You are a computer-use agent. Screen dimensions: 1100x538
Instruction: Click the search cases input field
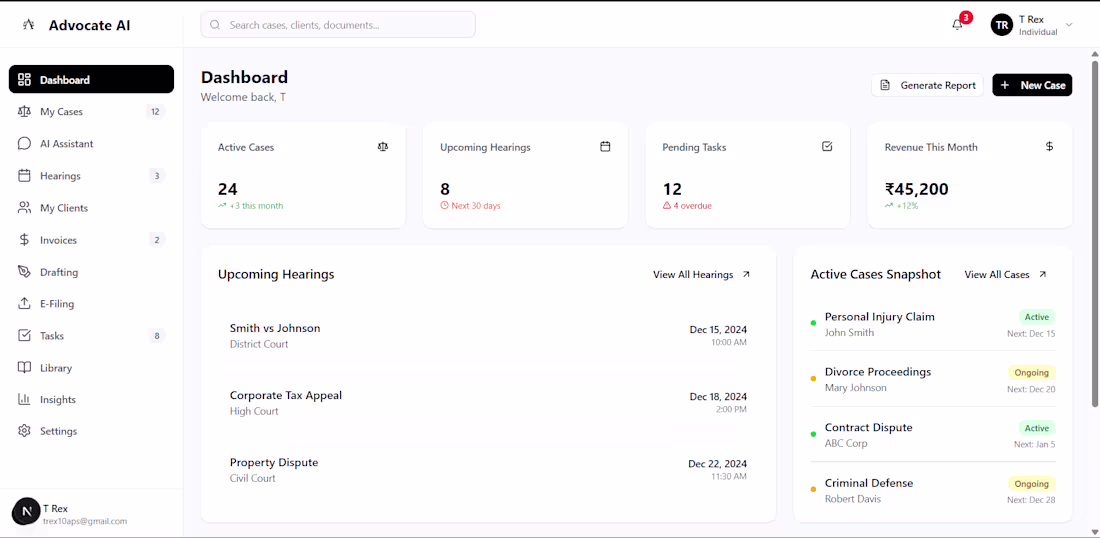click(x=338, y=25)
